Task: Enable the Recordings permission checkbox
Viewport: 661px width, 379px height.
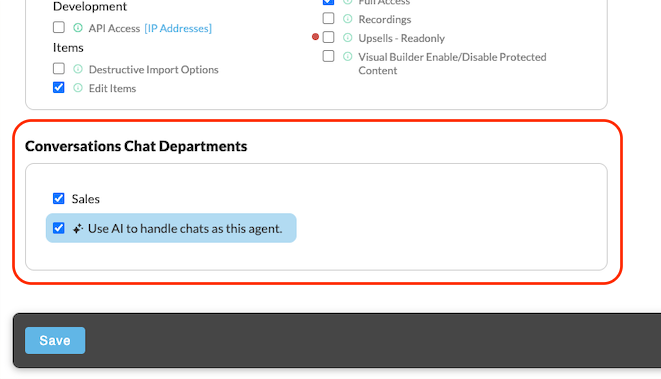Action: pyautogui.click(x=328, y=18)
